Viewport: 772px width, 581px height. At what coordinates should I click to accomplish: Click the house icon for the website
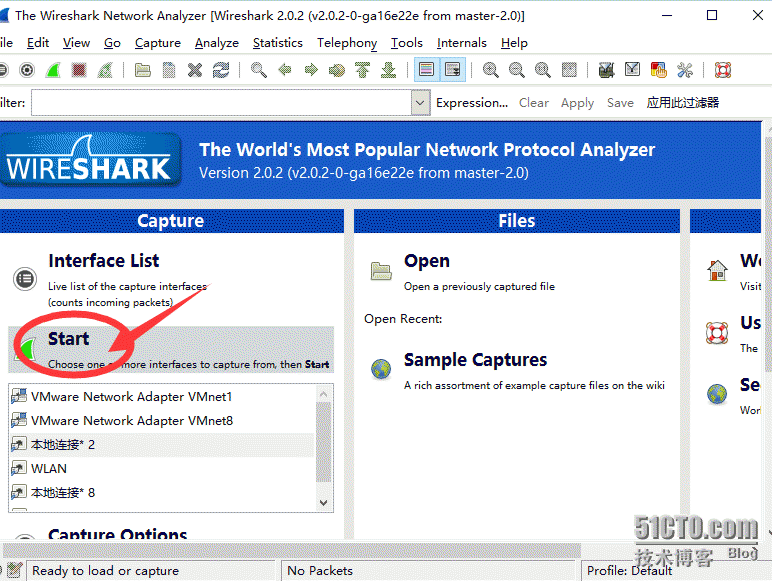coord(717,270)
